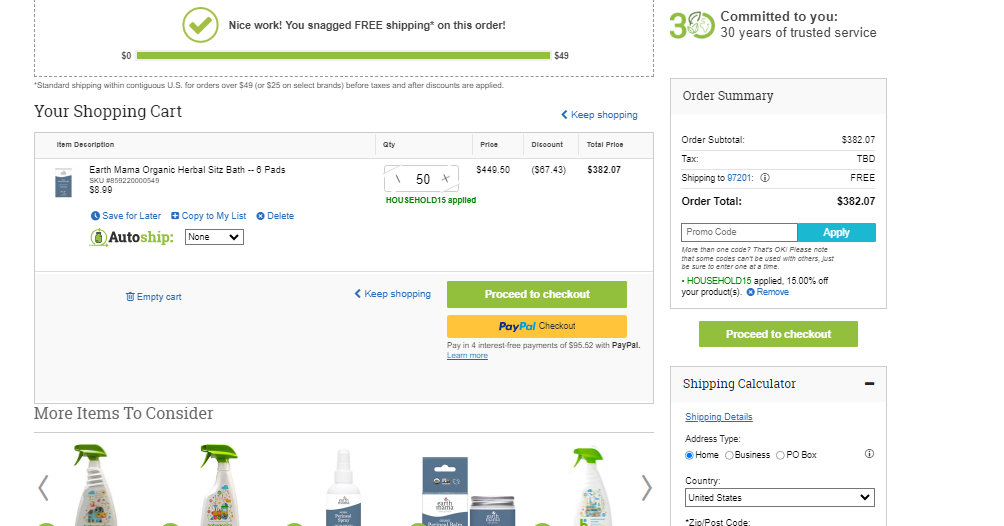Select the PO Box address type
The width and height of the screenshot is (1004, 526).
tap(780, 455)
